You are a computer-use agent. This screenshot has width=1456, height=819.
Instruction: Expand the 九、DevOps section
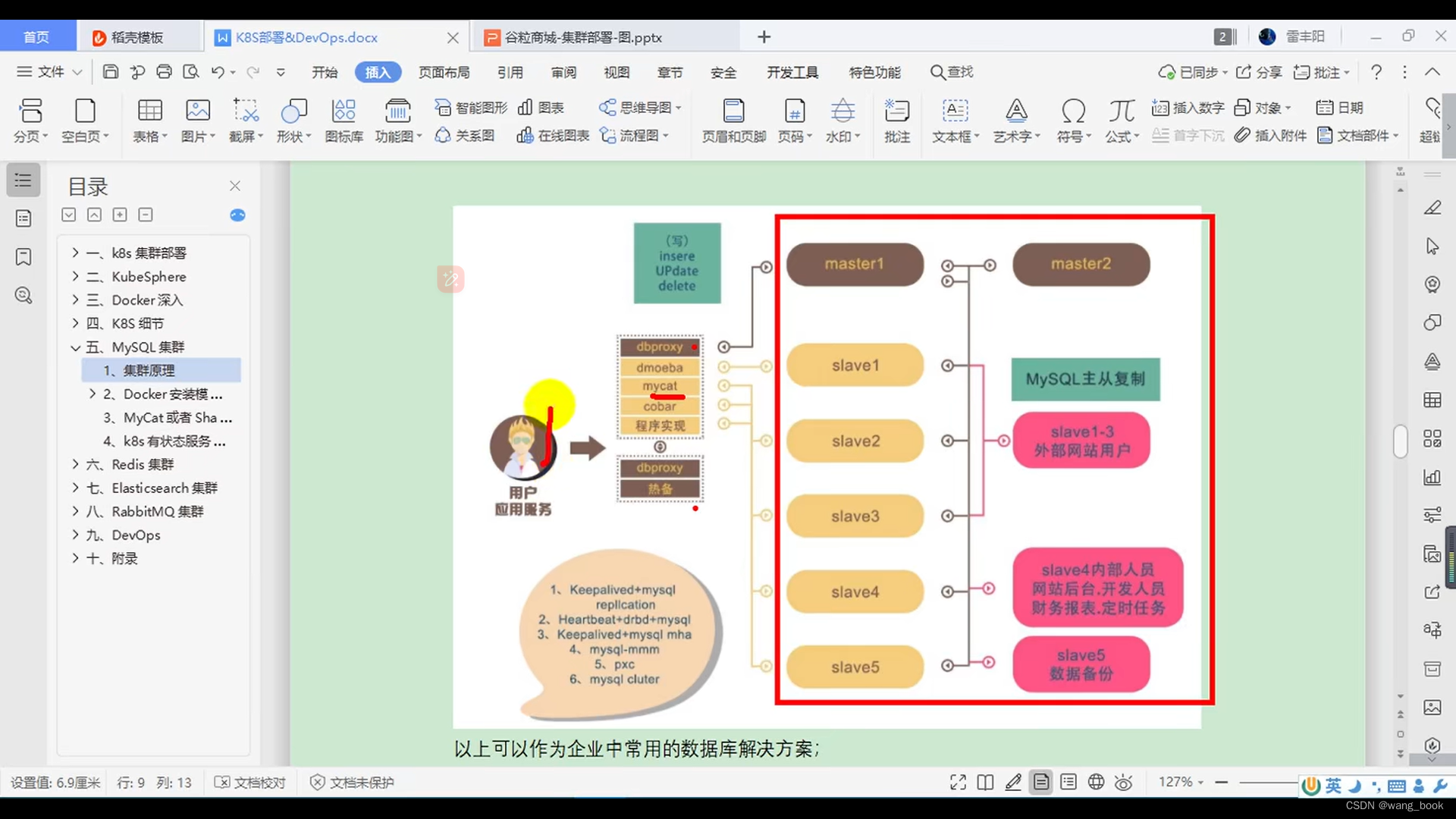pos(75,535)
